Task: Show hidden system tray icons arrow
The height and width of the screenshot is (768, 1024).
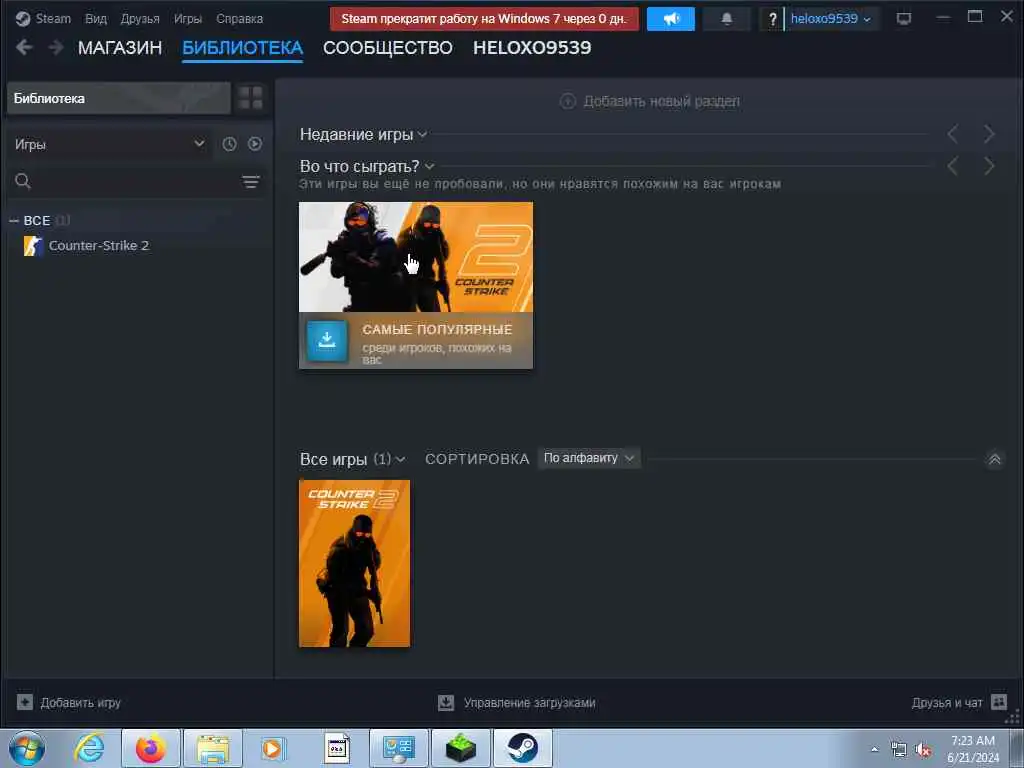Action: 874,749
